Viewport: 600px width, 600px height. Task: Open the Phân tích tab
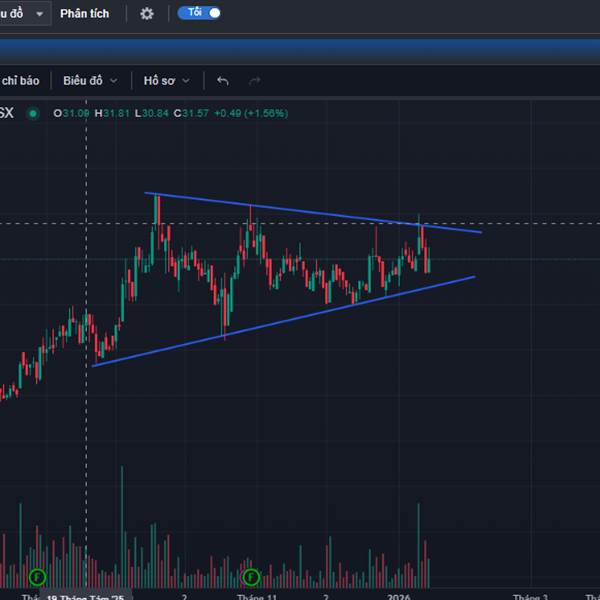click(x=85, y=14)
